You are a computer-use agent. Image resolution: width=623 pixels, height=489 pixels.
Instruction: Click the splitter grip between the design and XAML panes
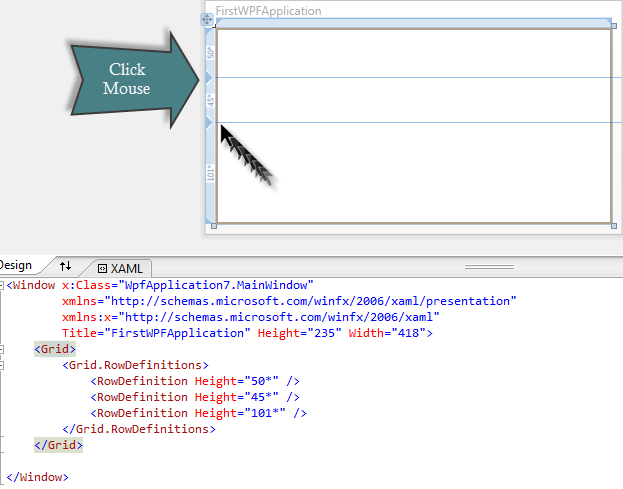tap(489, 267)
